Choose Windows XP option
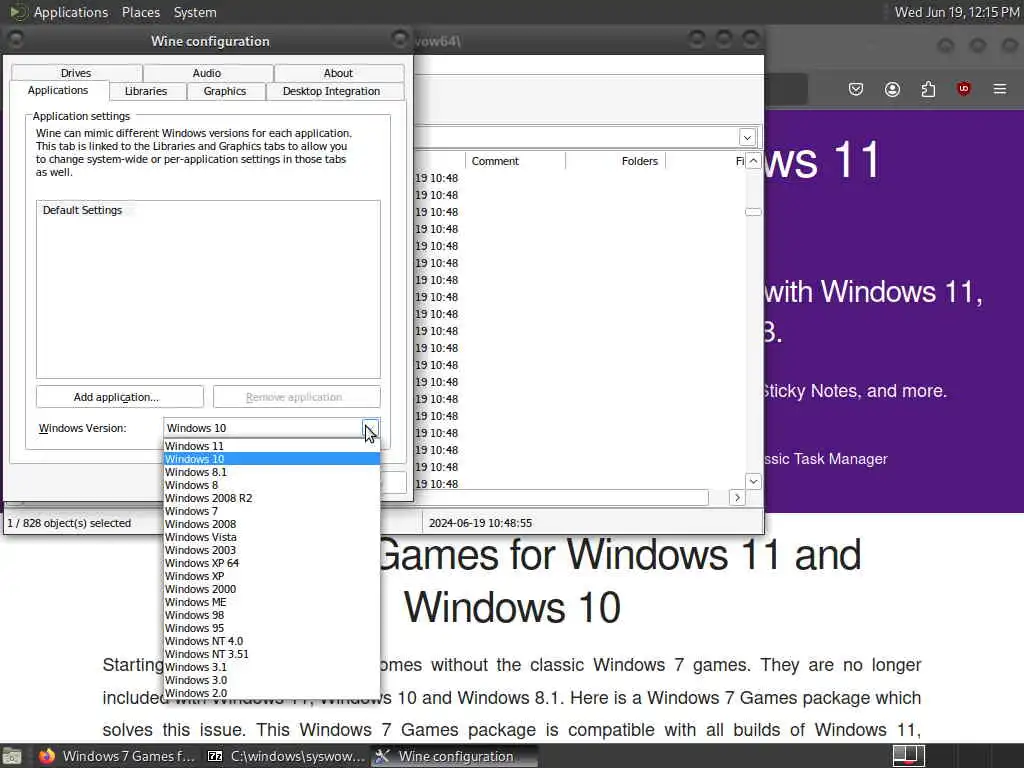Screen dimensions: 1024x768 tap(271, 576)
